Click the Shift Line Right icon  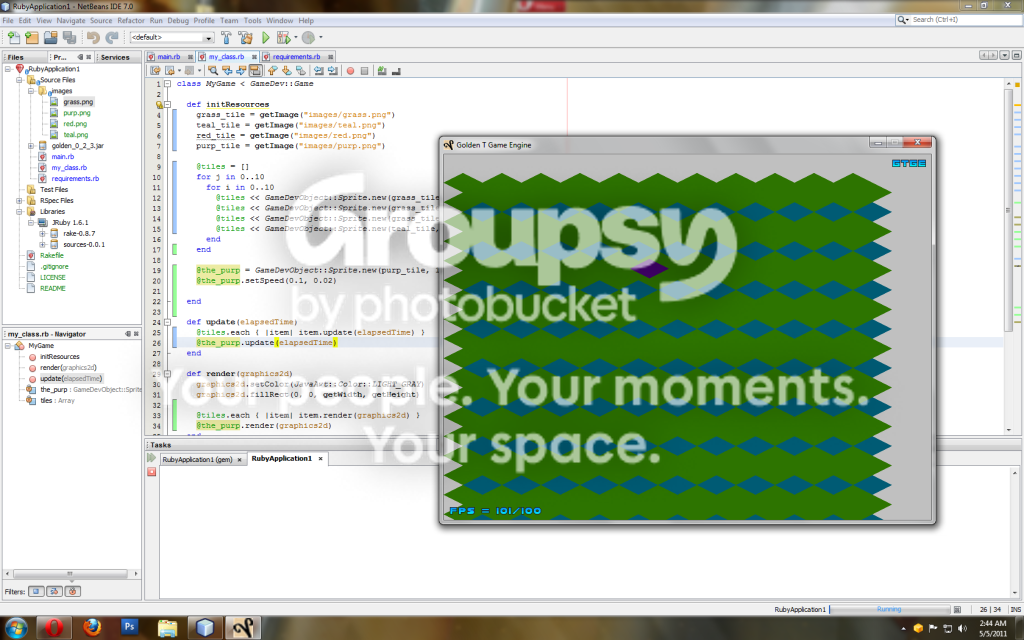pos(332,71)
